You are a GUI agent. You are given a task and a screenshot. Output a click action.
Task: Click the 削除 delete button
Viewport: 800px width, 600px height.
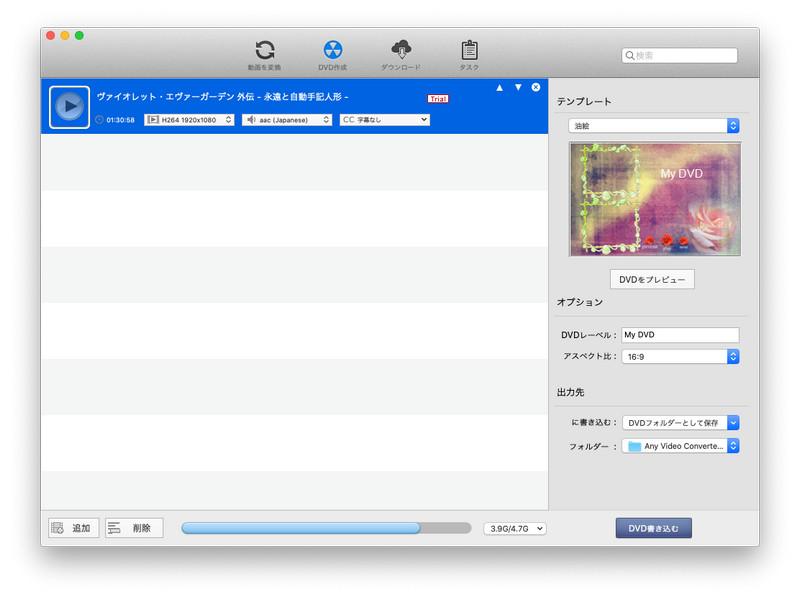[134, 528]
